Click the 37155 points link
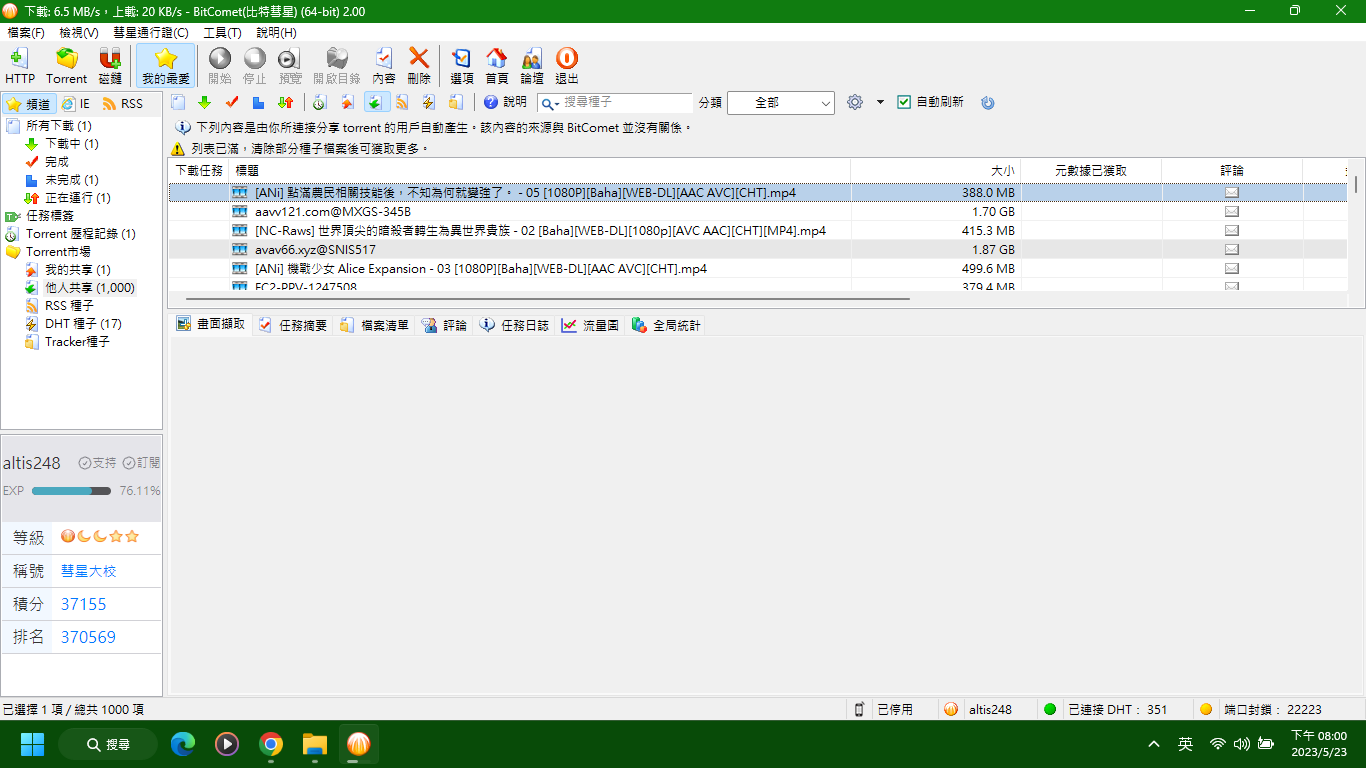The image size is (1366, 768). click(83, 604)
